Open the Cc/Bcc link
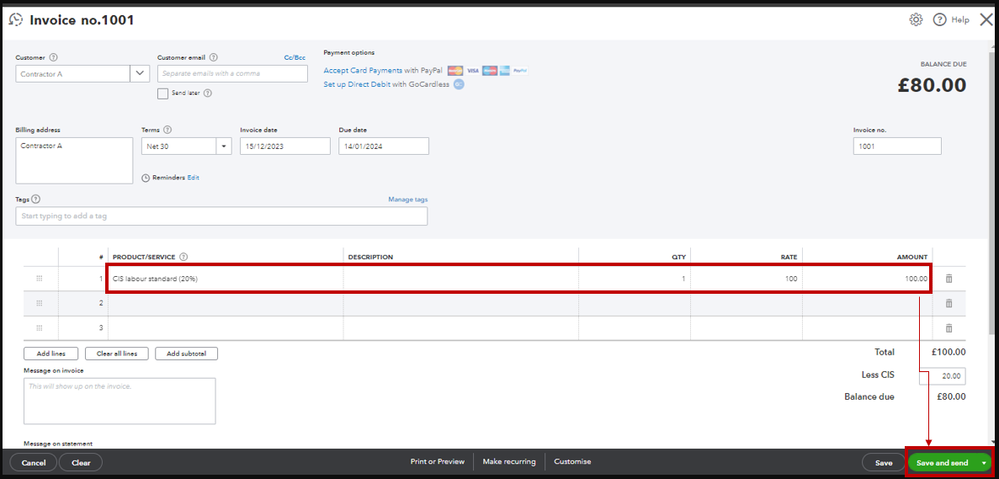Image resolution: width=999 pixels, height=479 pixels. (x=294, y=57)
